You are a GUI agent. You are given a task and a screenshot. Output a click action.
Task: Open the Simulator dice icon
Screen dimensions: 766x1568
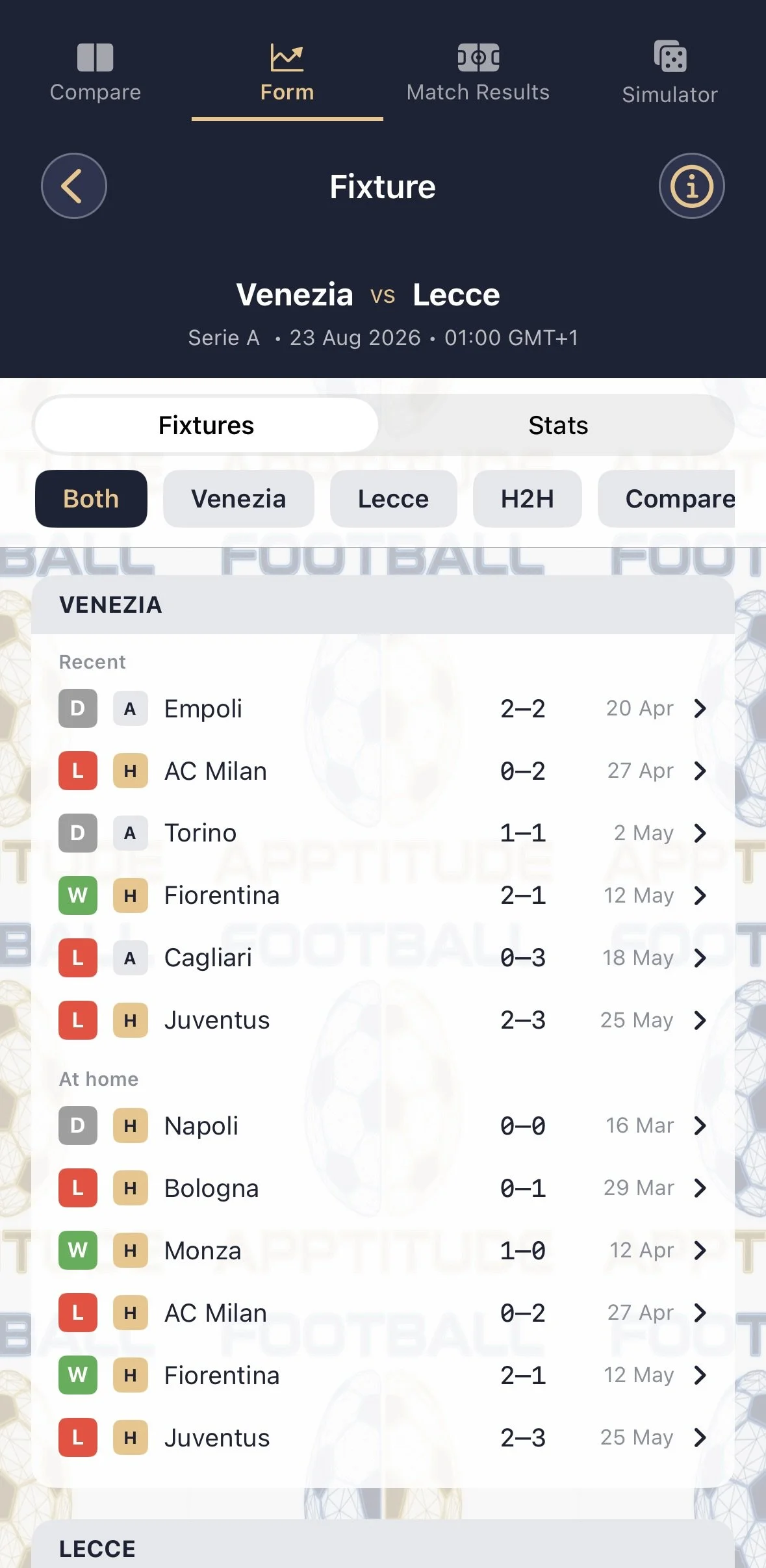[x=670, y=57]
